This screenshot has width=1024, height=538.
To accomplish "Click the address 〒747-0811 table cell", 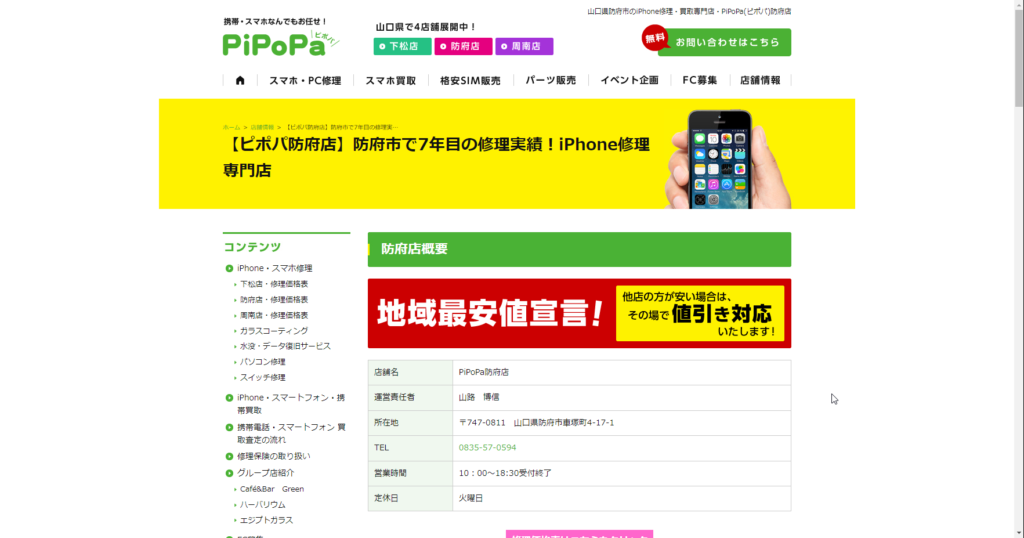I will pos(622,423).
